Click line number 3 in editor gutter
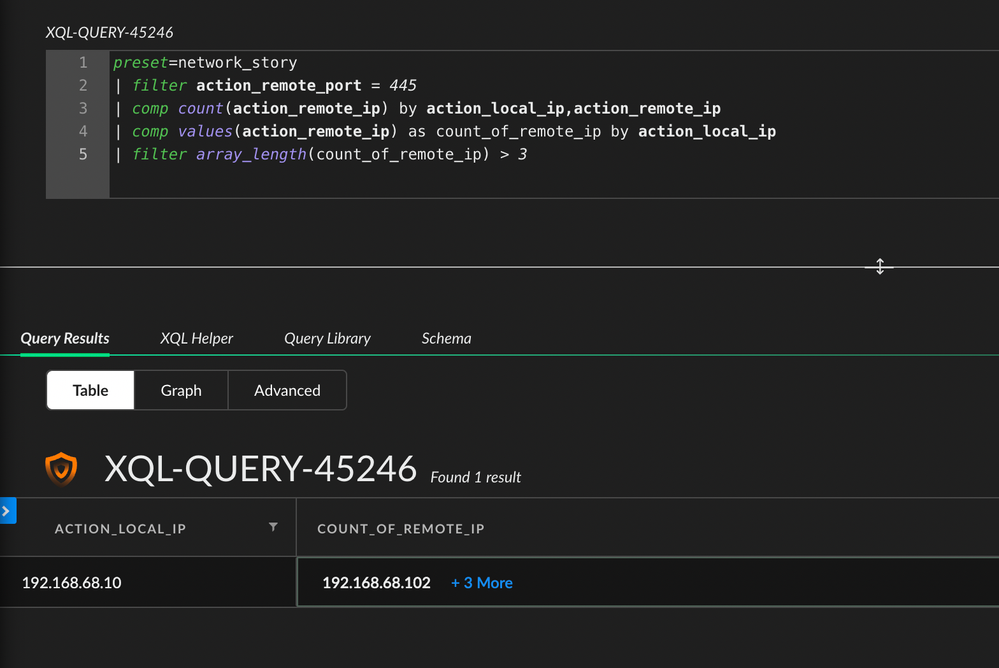999x668 pixels. point(83,108)
